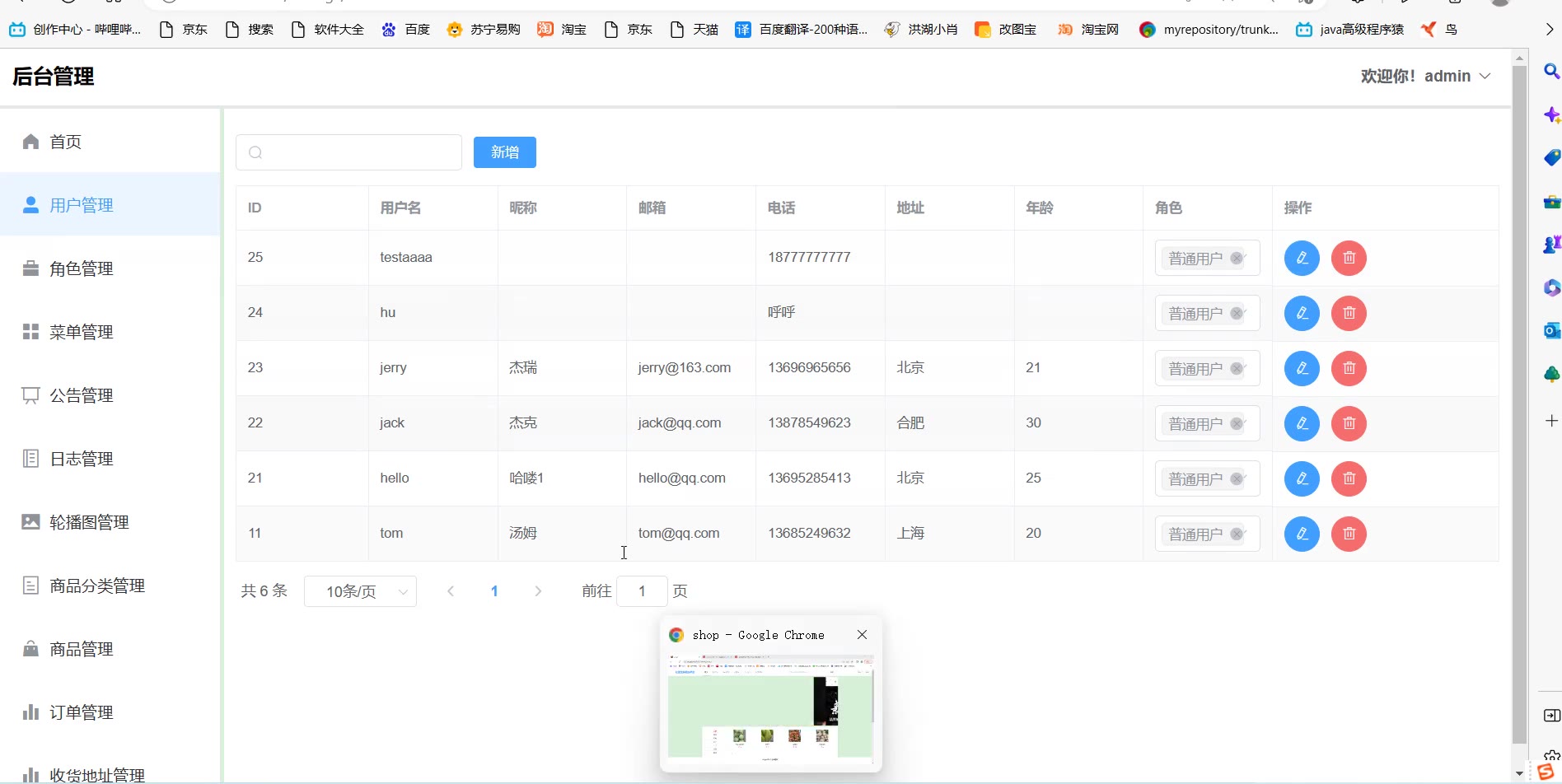Select 订单管理 from the side menu
Screen dimensions: 1562x784
(81, 712)
